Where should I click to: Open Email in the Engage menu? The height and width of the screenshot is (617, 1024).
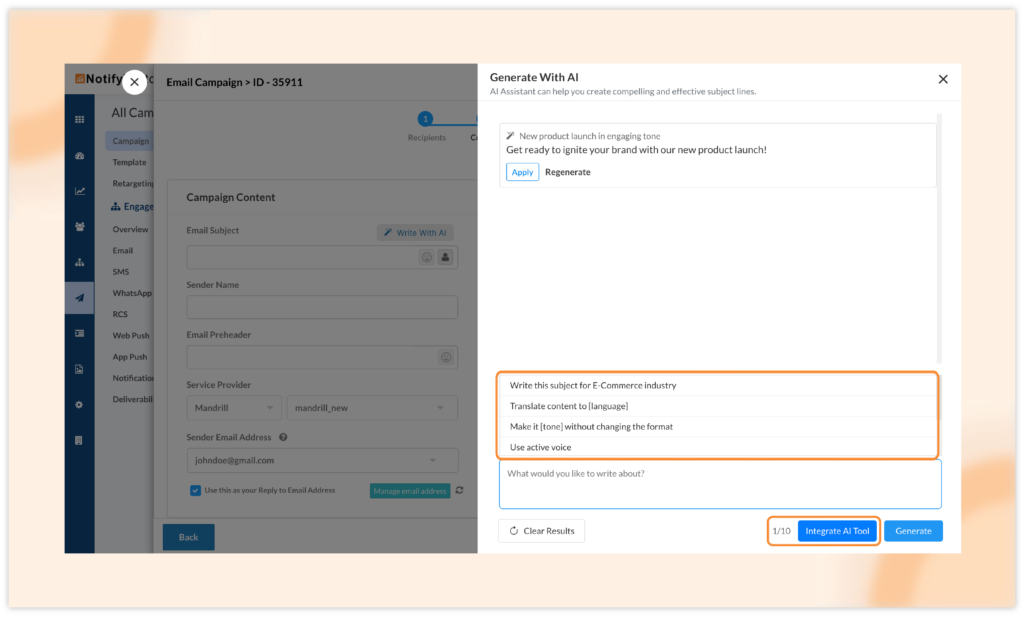pos(122,251)
